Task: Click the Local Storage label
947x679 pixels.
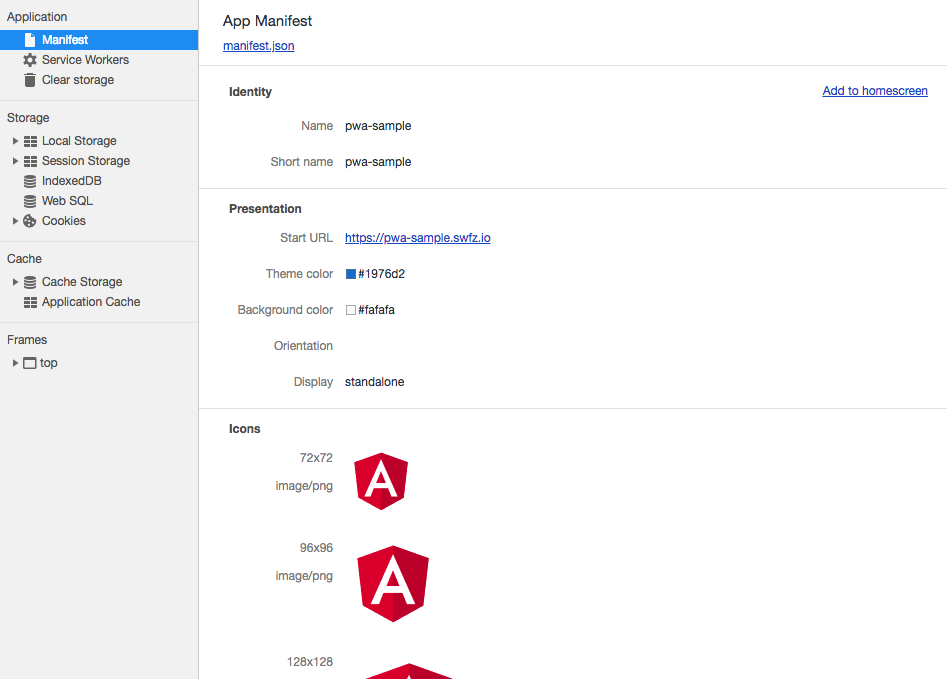Action: click(79, 141)
